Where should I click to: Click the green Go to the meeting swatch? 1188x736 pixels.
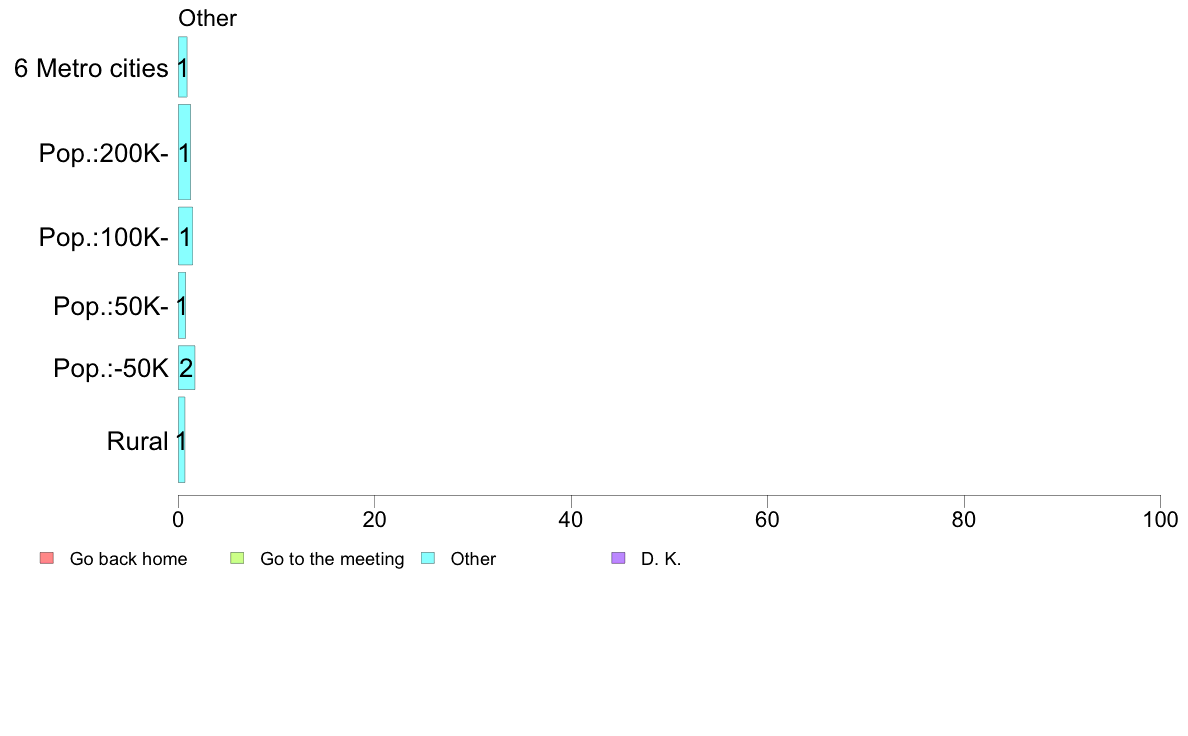click(237, 559)
